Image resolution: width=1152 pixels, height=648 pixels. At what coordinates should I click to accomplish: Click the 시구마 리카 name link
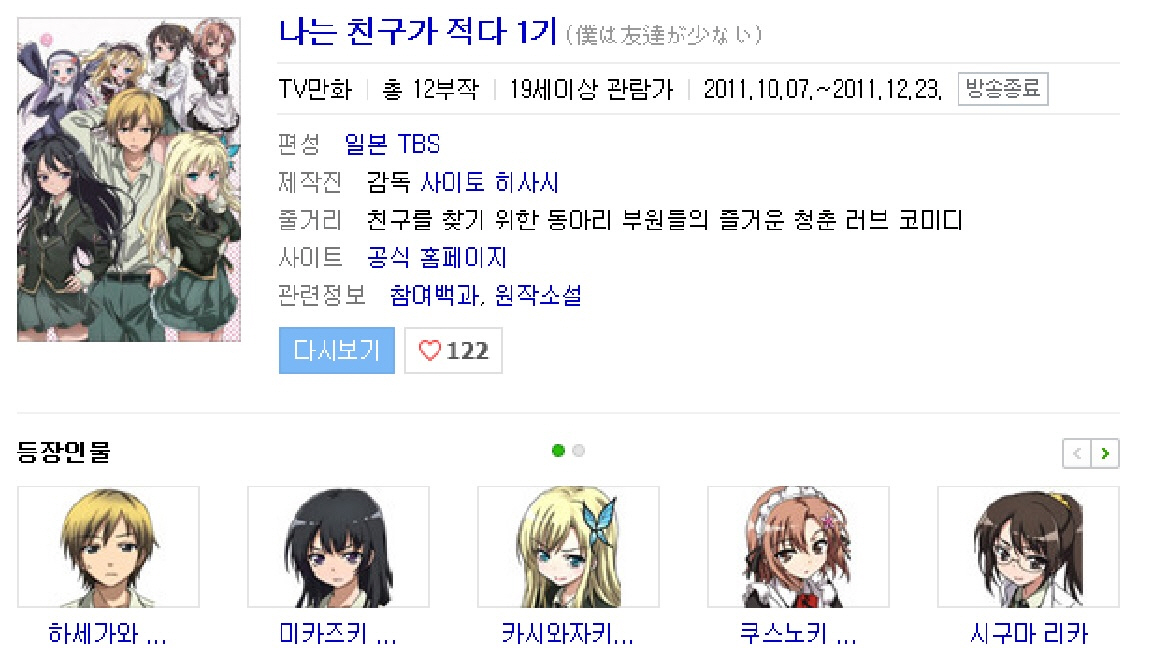1029,633
